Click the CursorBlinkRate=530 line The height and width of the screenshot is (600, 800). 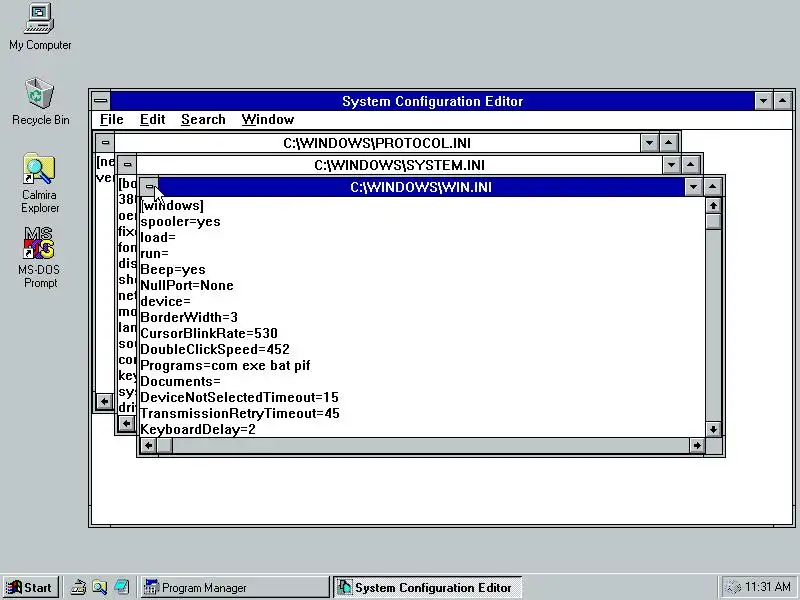coord(209,333)
